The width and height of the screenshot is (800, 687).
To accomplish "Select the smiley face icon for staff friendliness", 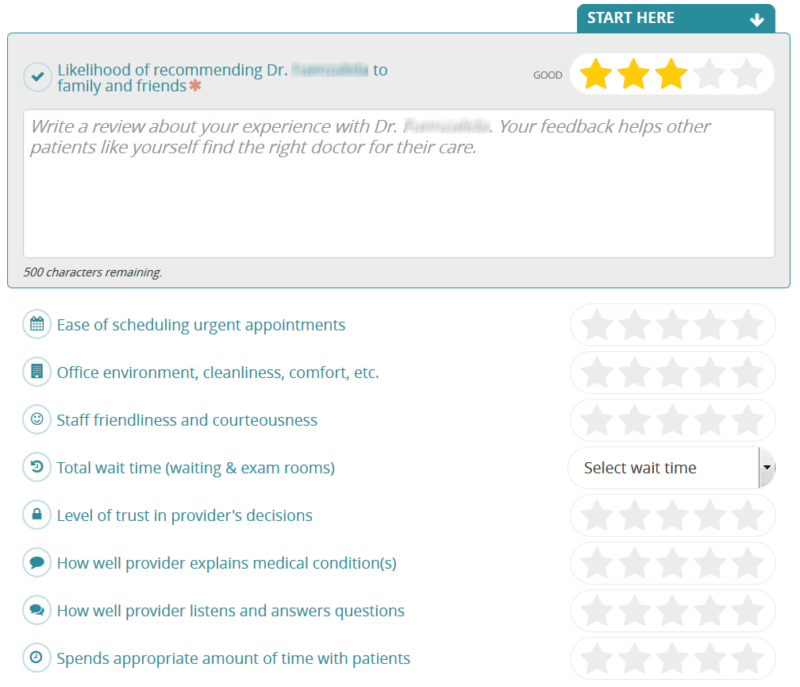I will click(x=36, y=419).
